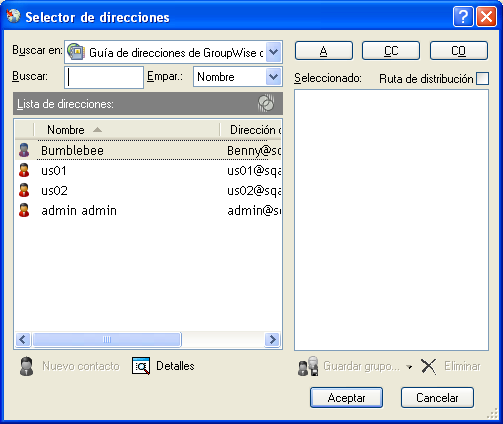
Task: Click the Benny@ email address cell
Action: point(254,151)
